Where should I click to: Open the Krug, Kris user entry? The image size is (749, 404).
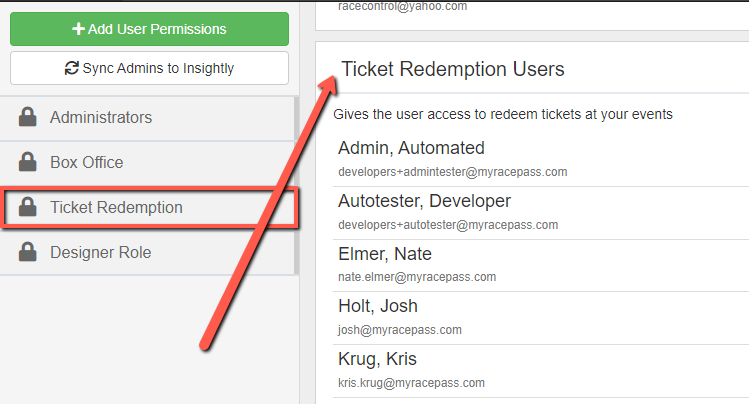point(541,371)
